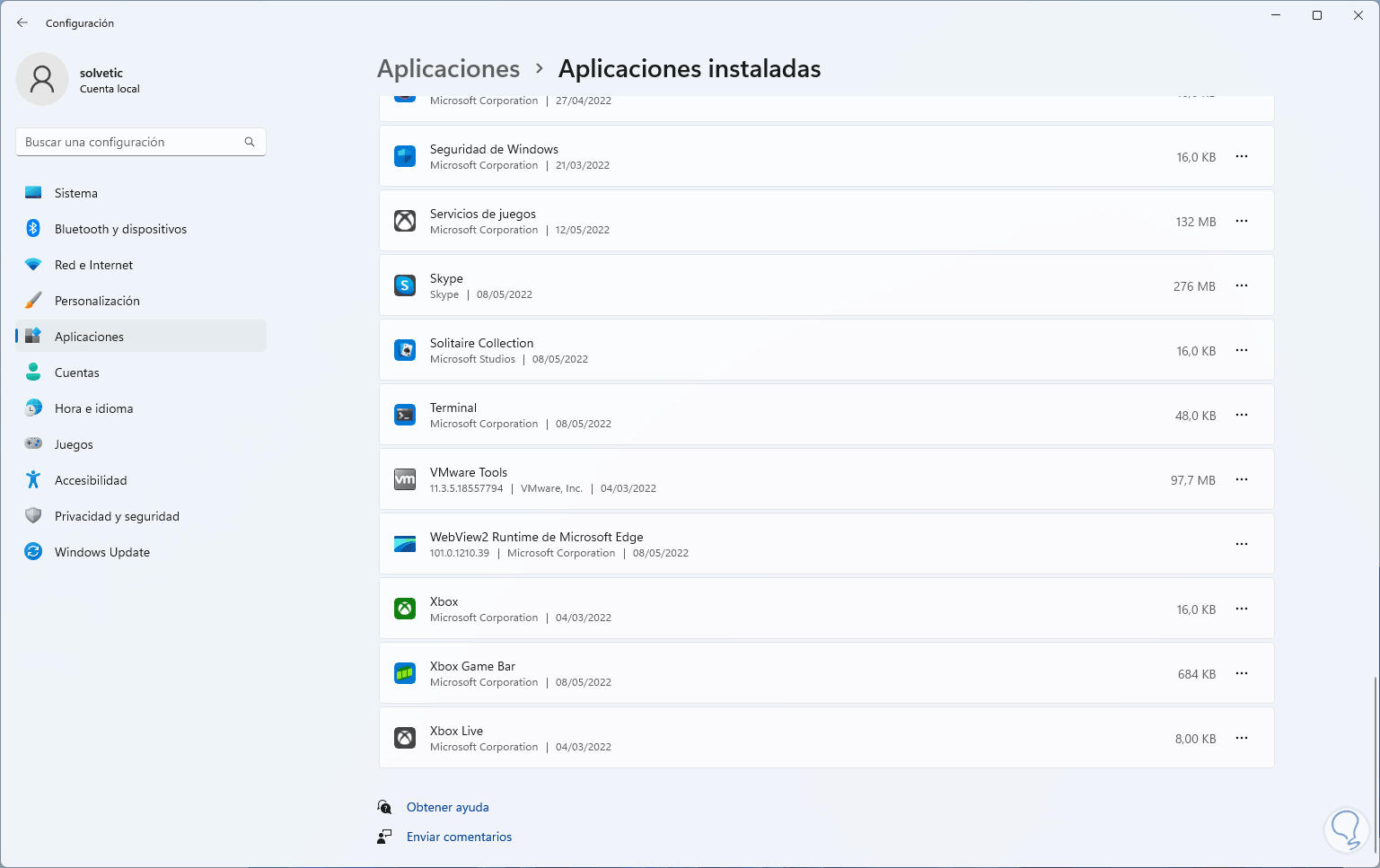Open the Enviar comentarios link
Screen dimensions: 1380x868
(459, 837)
